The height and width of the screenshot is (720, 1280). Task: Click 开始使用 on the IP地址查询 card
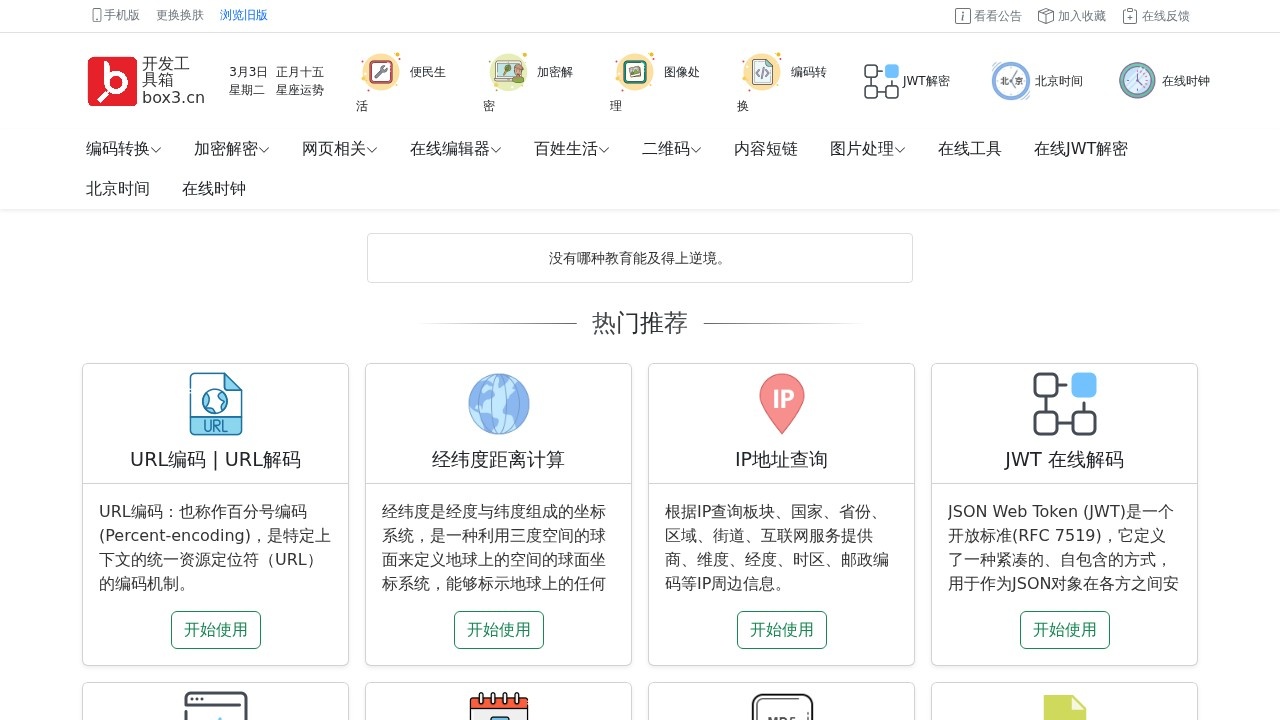click(x=781, y=630)
